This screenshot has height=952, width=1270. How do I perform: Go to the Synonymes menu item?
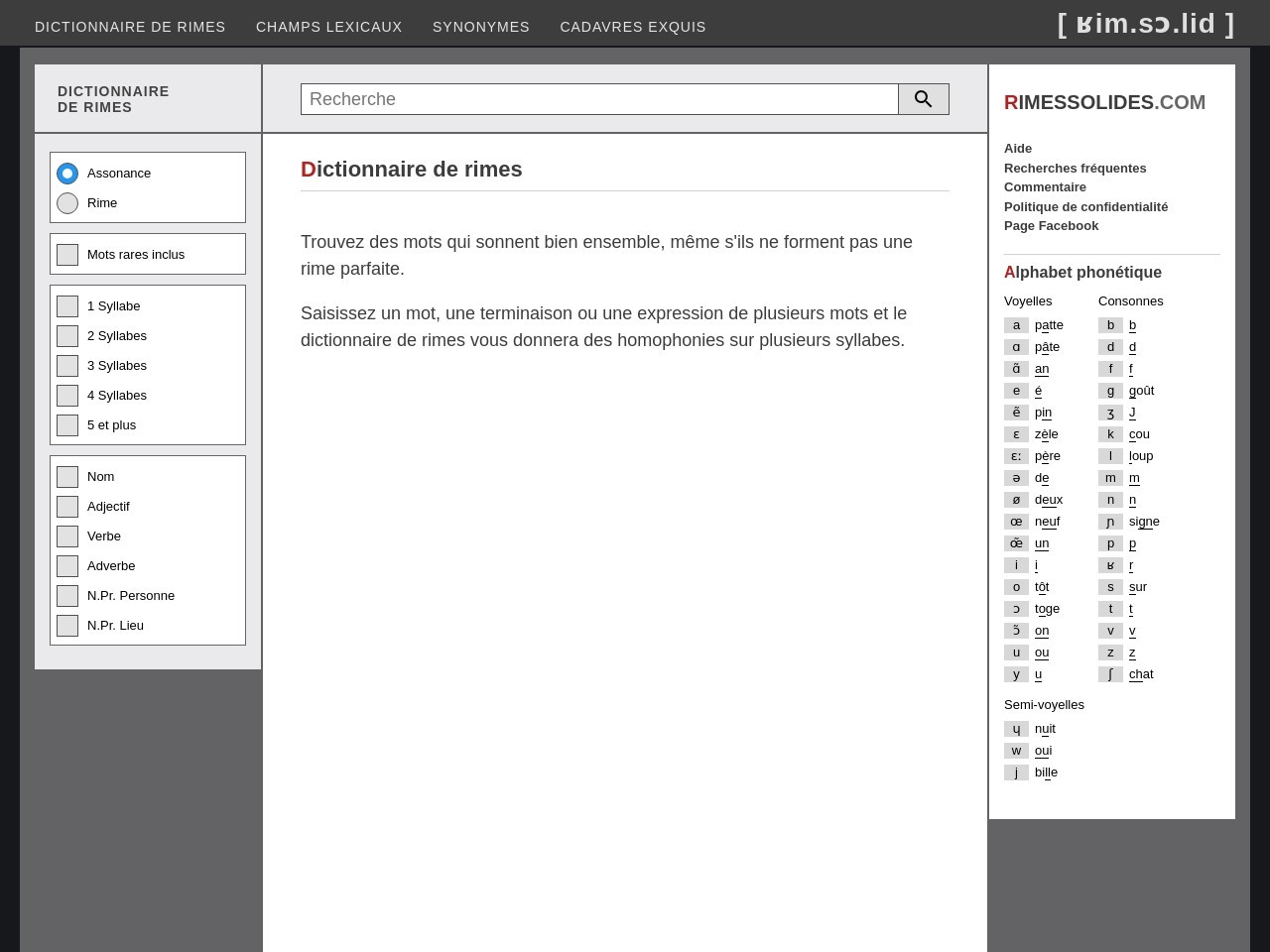(481, 27)
